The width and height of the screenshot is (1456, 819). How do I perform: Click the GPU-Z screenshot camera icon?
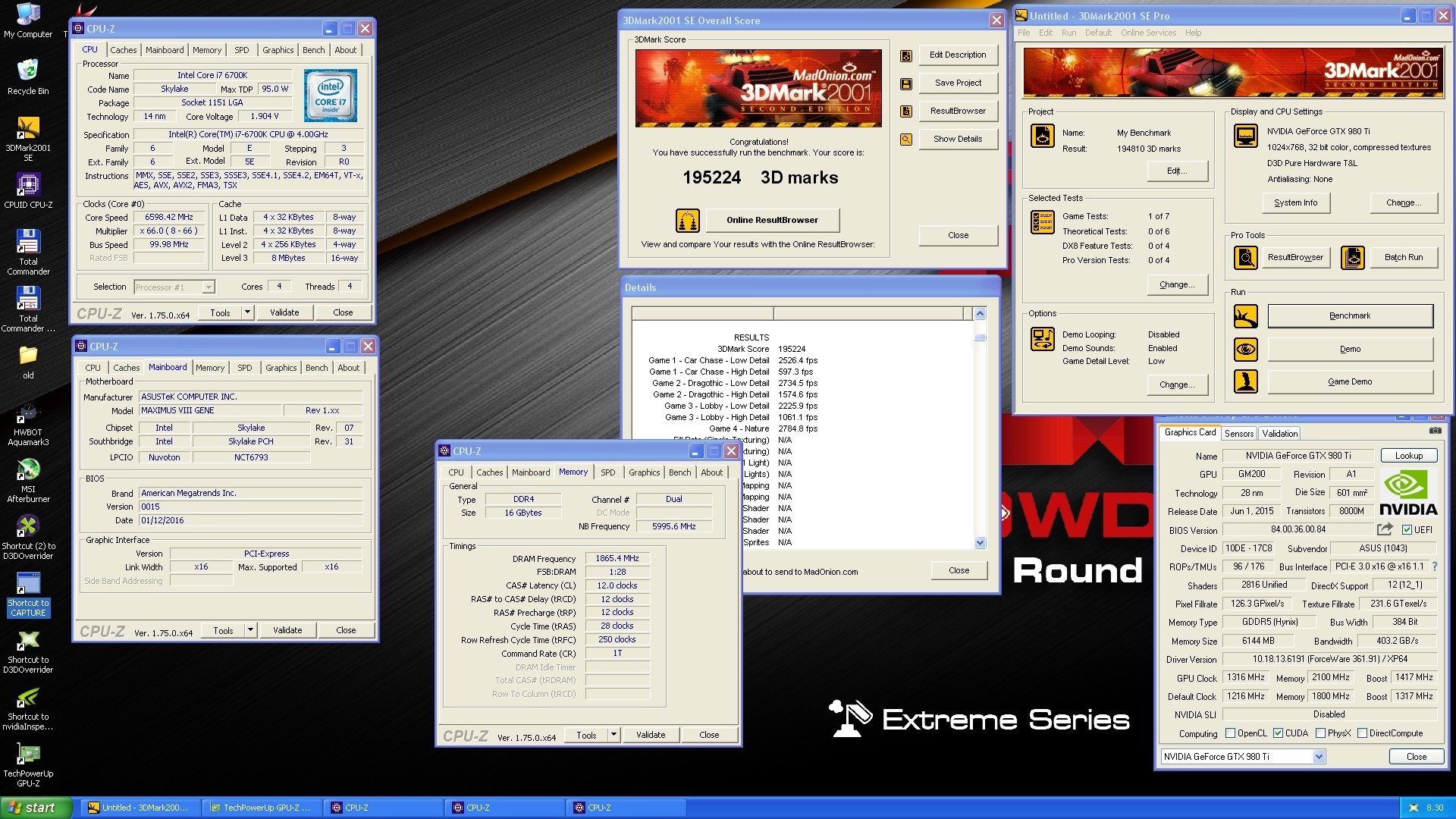[x=1435, y=431]
